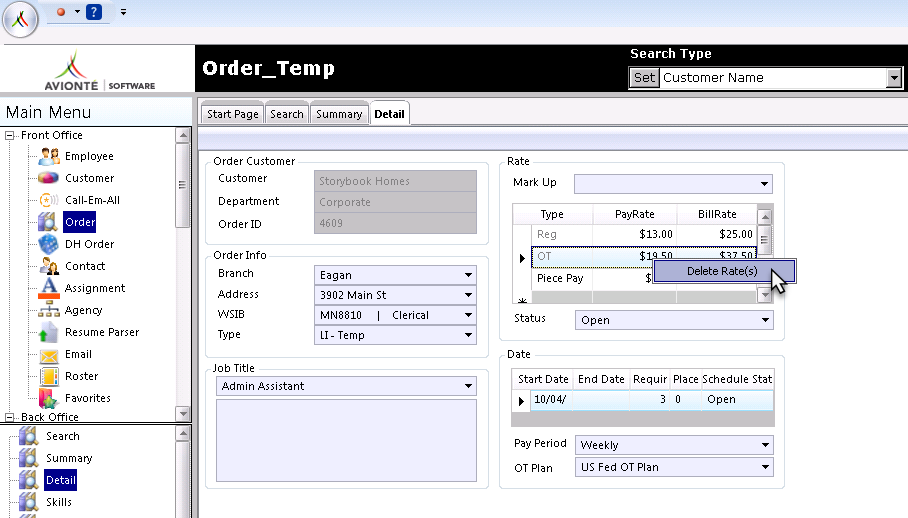Switch to the Search tab

(x=287, y=114)
